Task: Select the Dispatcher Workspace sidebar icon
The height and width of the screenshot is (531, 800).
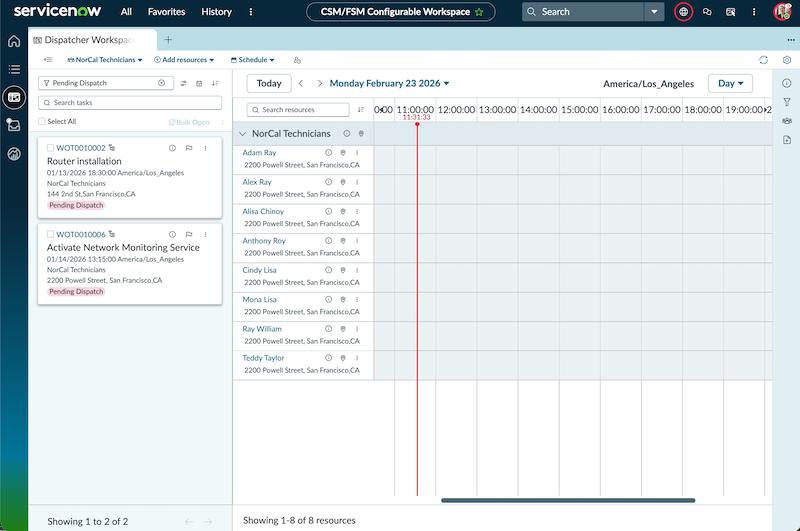Action: (x=14, y=97)
